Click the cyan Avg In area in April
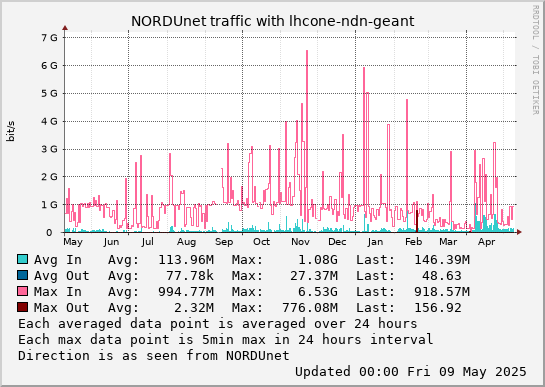 tap(487, 224)
